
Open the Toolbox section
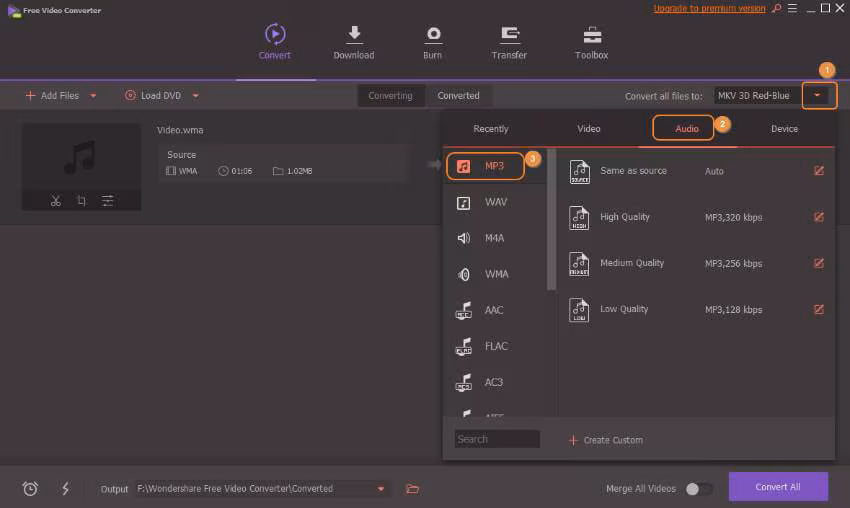[x=591, y=42]
